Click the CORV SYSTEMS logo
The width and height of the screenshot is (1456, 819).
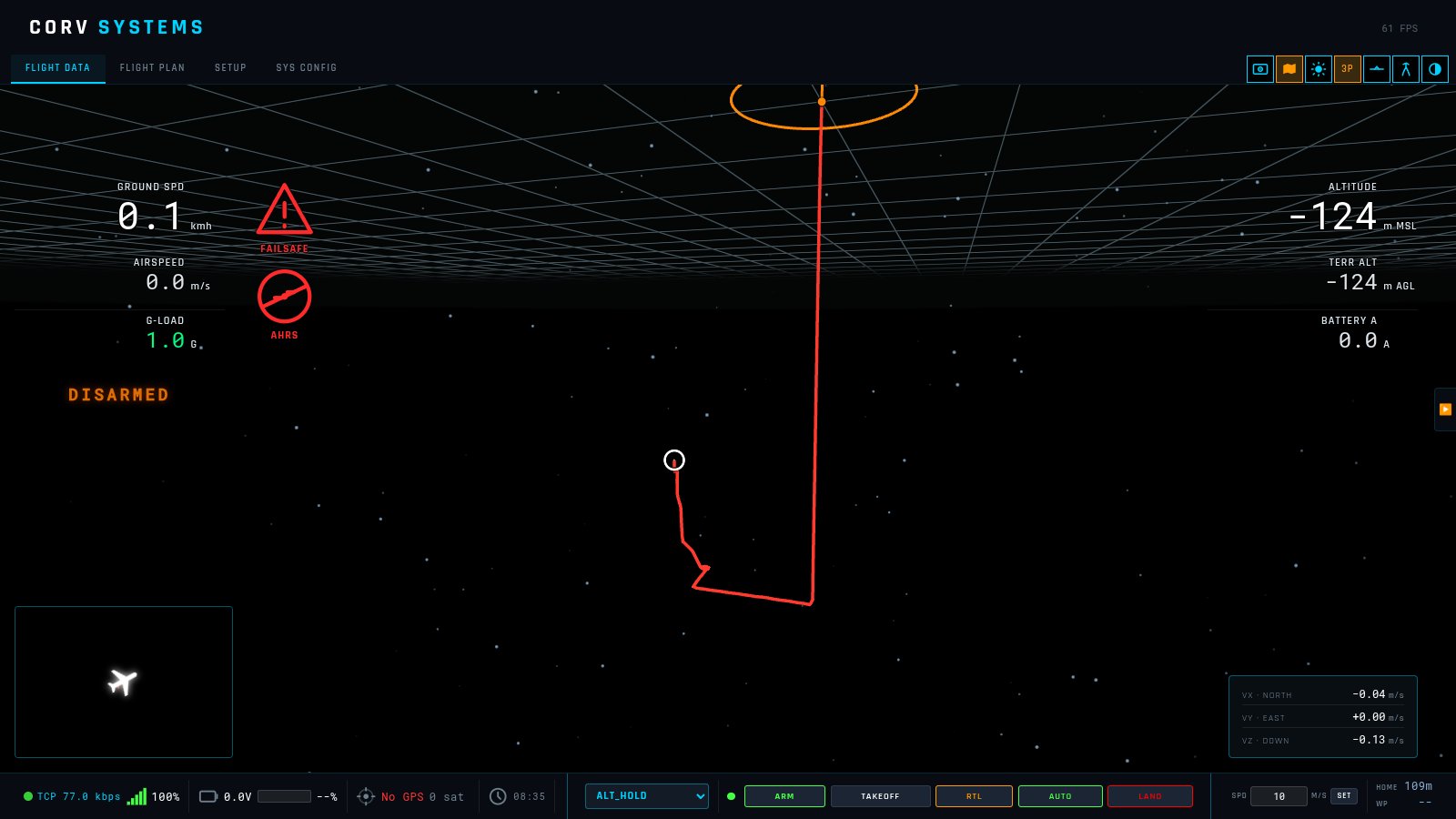[116, 27]
